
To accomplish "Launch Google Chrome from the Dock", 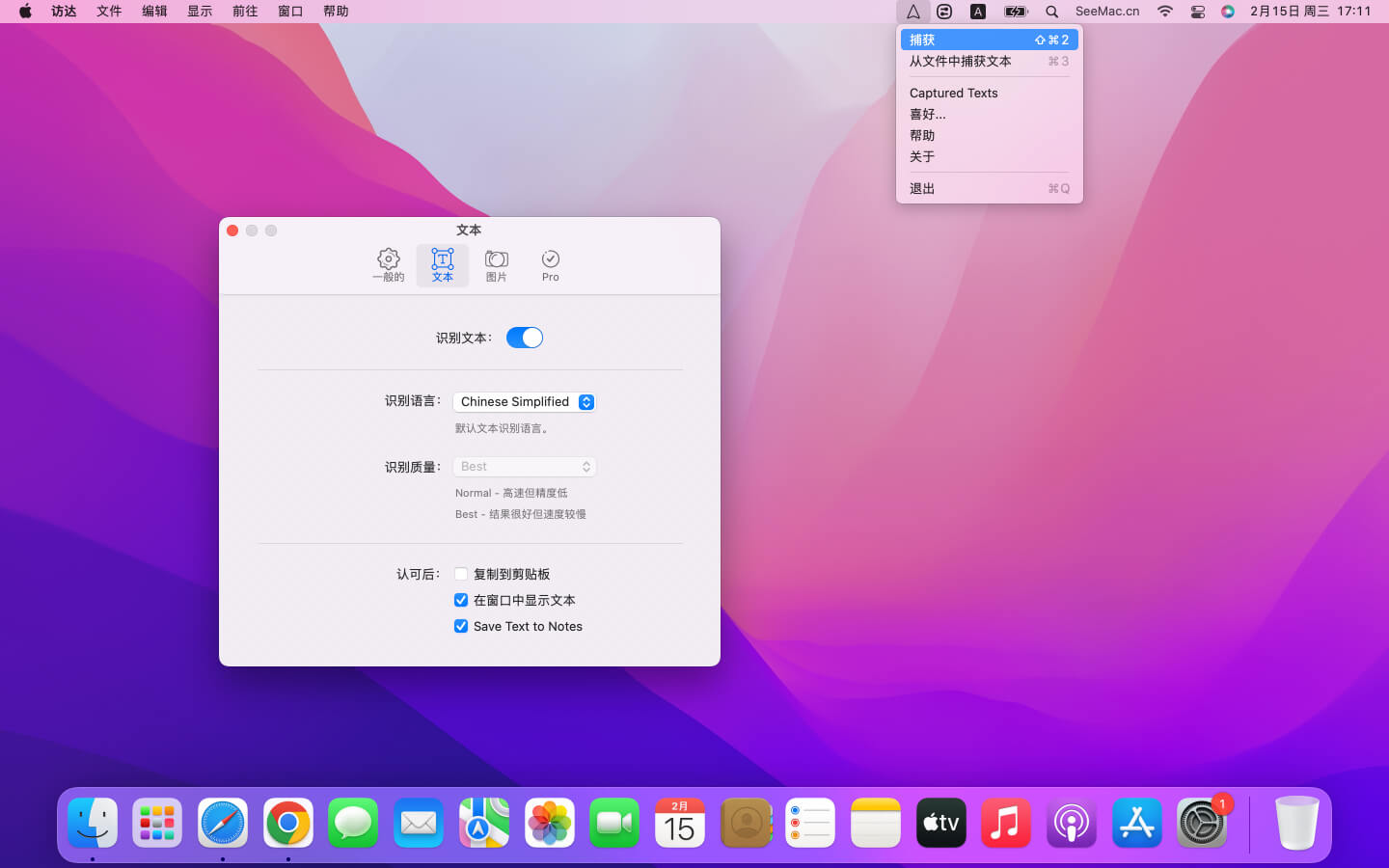I will (287, 824).
